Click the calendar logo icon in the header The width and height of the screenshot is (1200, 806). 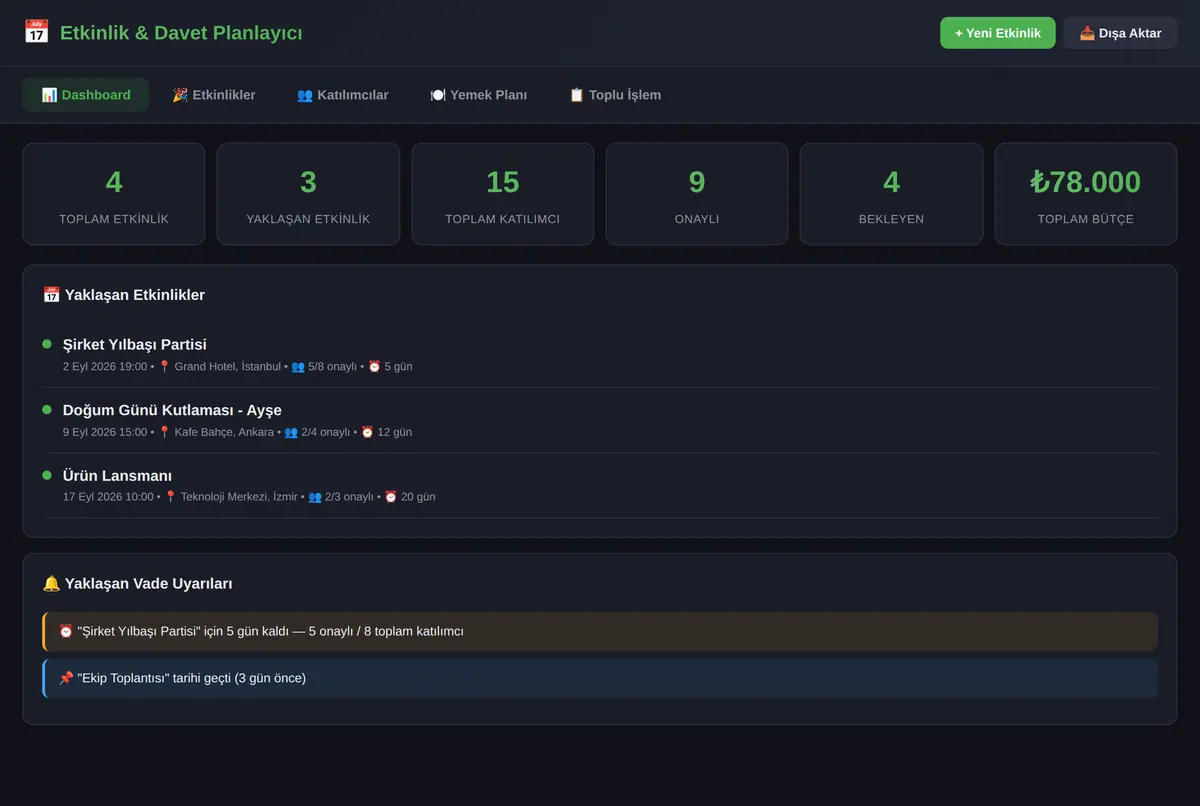(36, 33)
